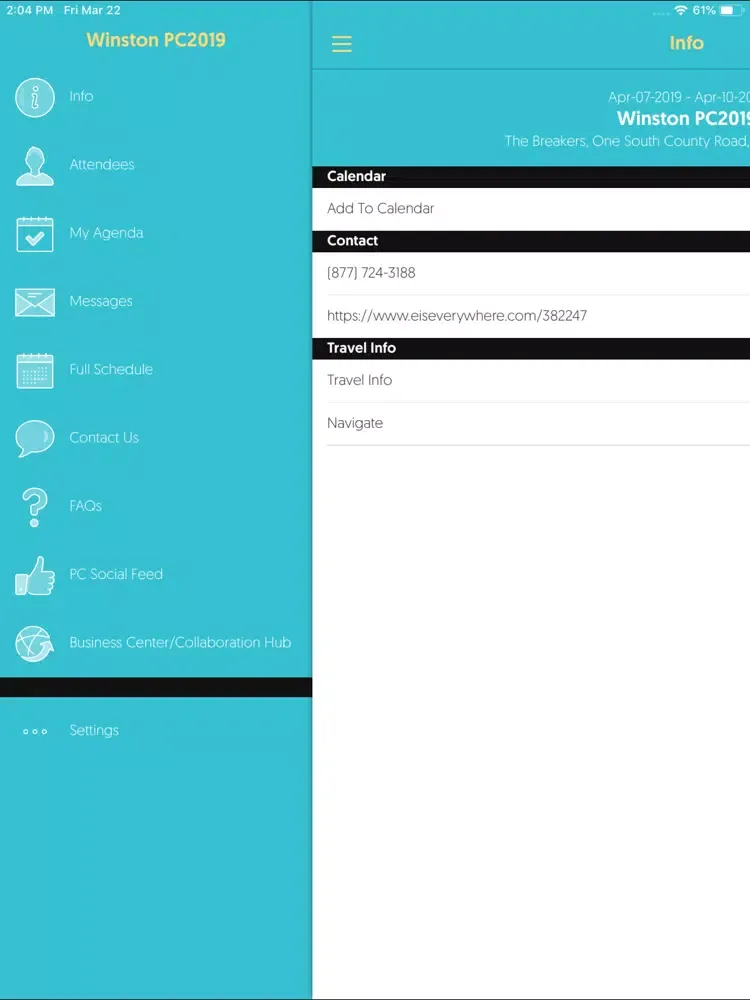This screenshot has width=750, height=1000.
Task: Click the Winston PC2019 sidebar title
Action: 156,40
